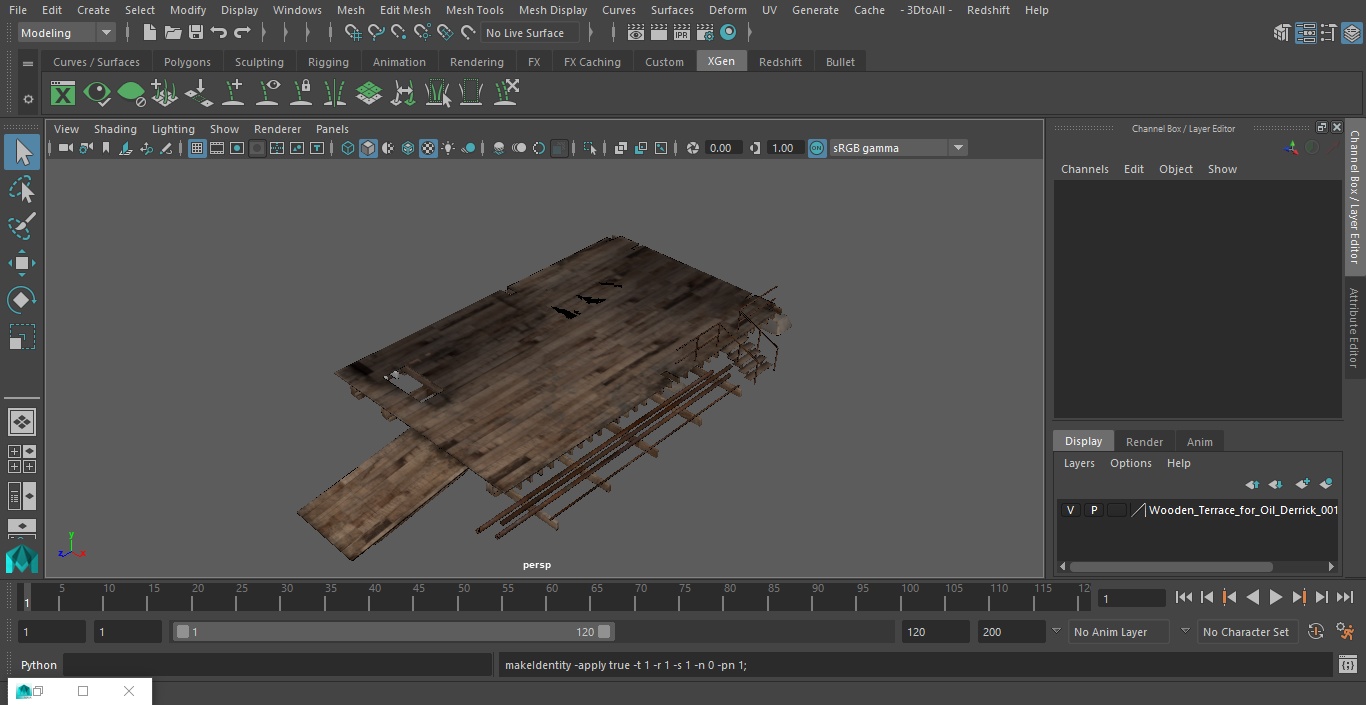Switch to the Render layer tab
This screenshot has height=705, width=1366.
pyautogui.click(x=1144, y=442)
